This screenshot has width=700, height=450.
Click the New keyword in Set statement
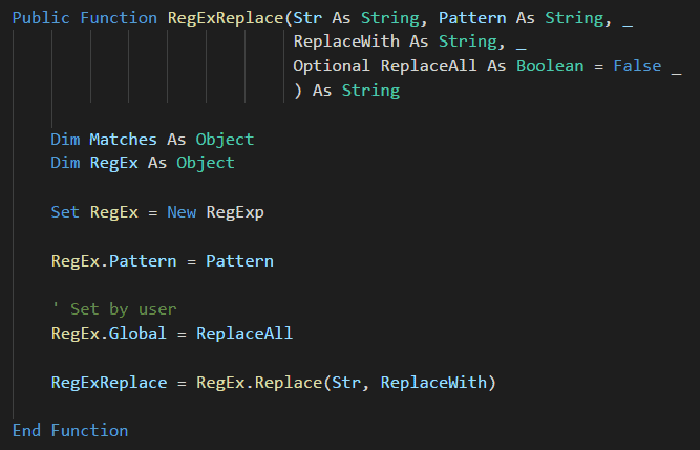(181, 212)
